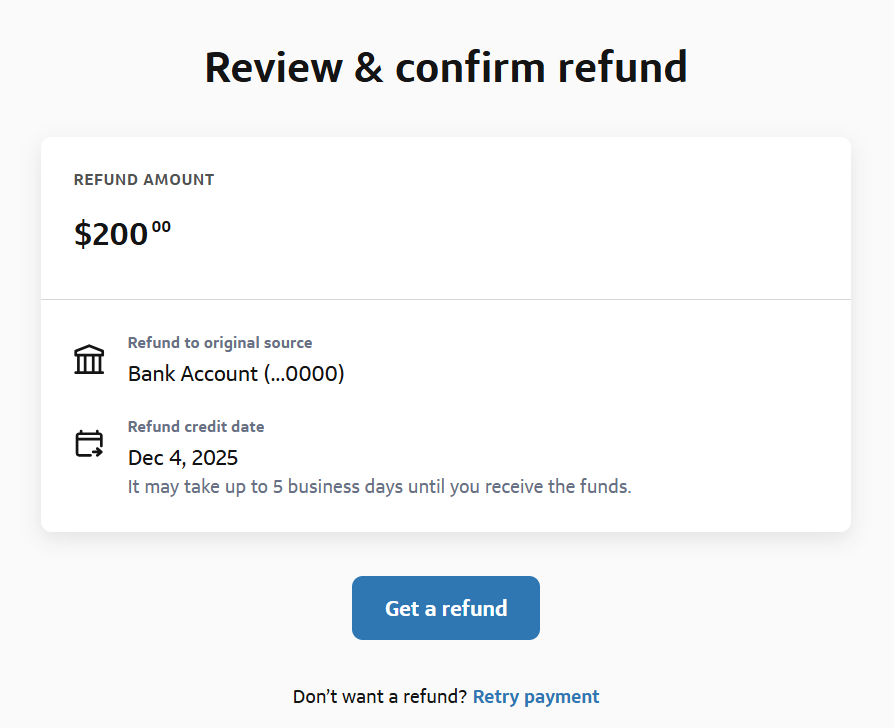The image size is (894, 728).
Task: Click the Refund to original source label
Action: [x=220, y=343]
